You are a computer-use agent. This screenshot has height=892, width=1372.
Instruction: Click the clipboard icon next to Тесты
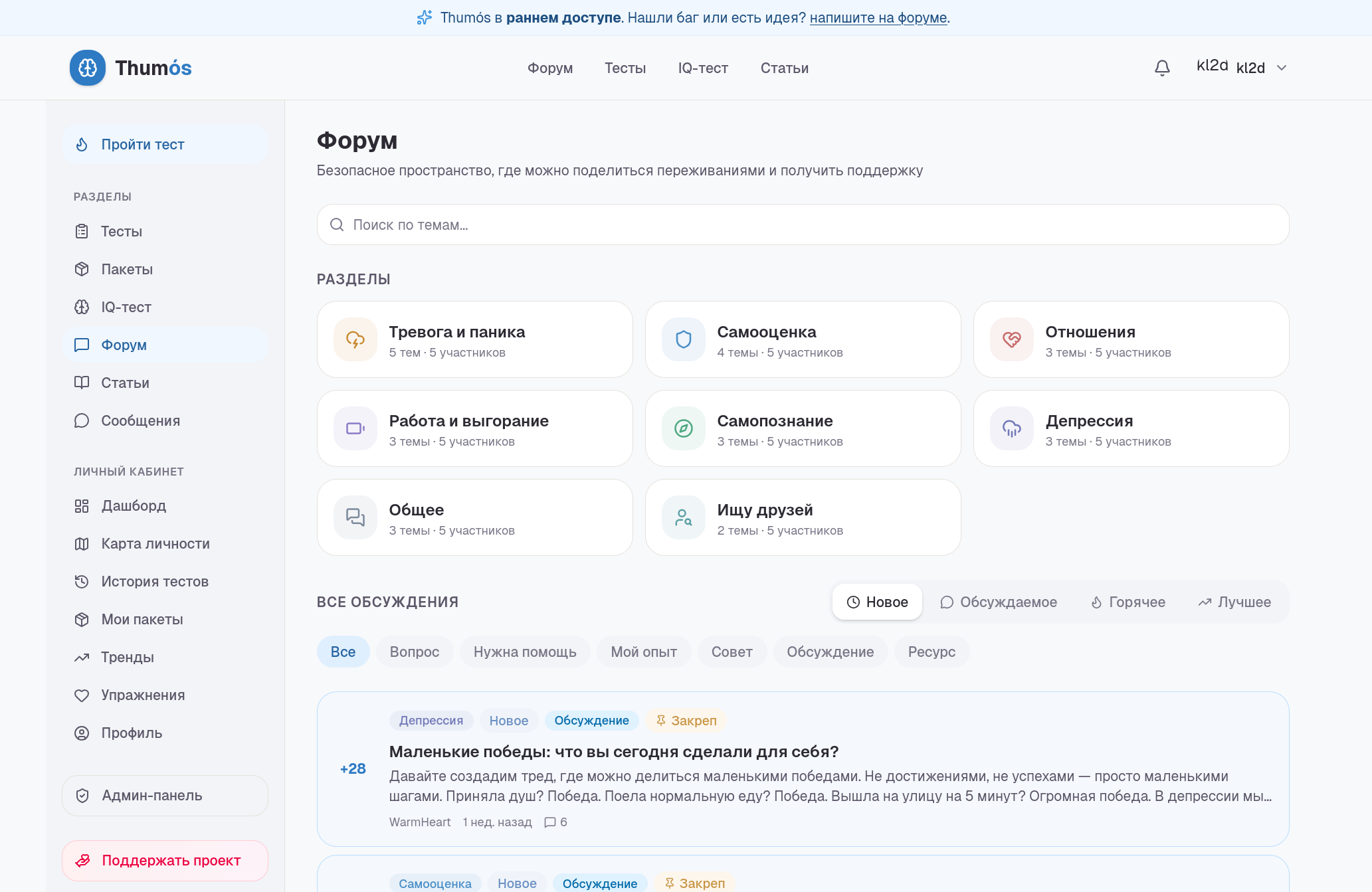[82, 231]
